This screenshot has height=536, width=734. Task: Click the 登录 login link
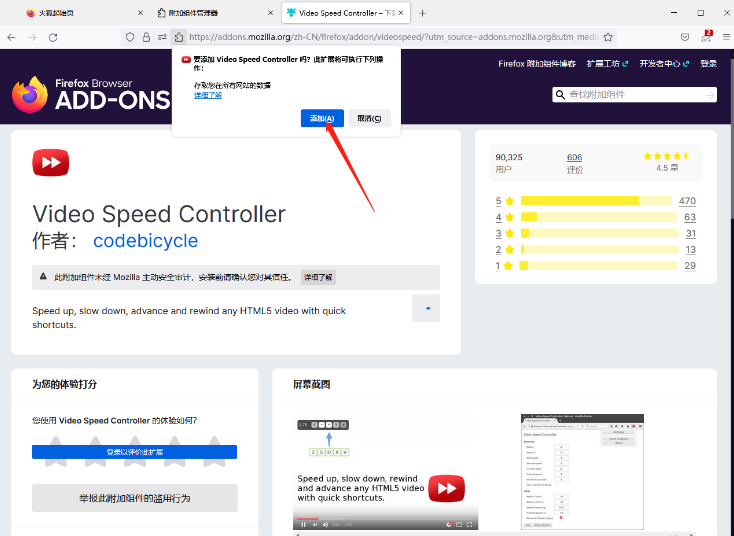click(708, 64)
